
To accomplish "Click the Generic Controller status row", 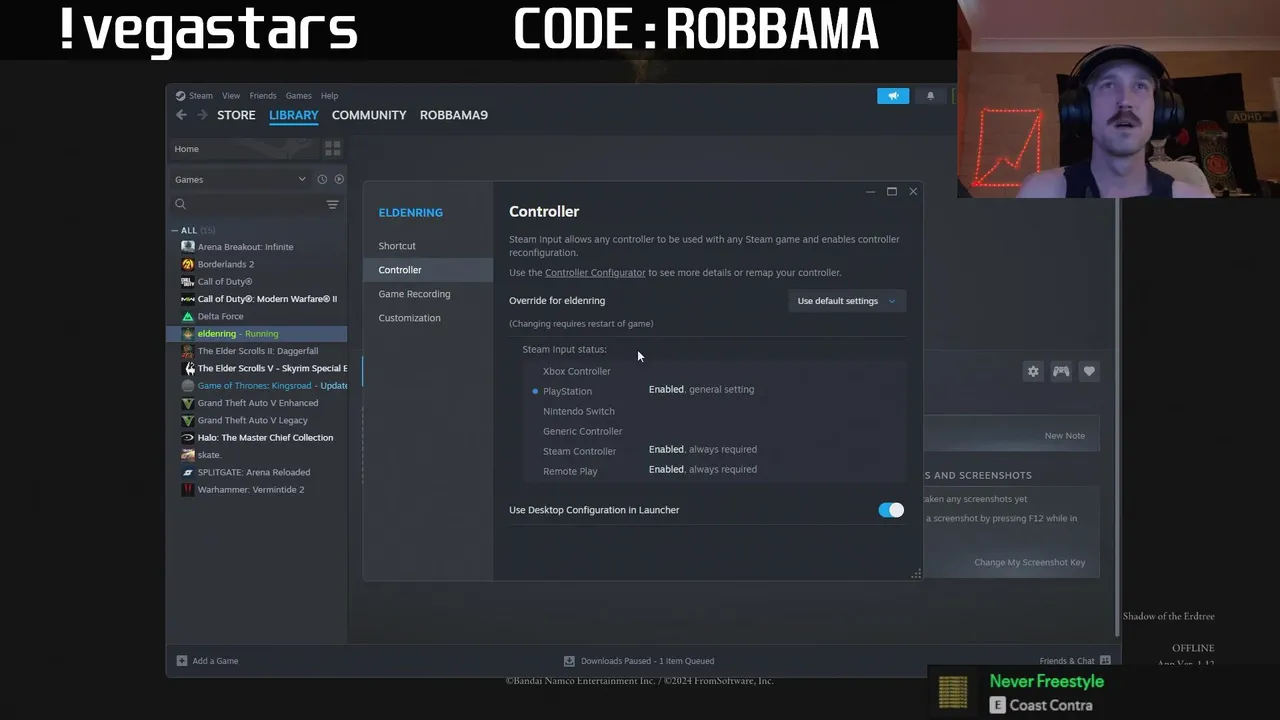I will click(714, 431).
